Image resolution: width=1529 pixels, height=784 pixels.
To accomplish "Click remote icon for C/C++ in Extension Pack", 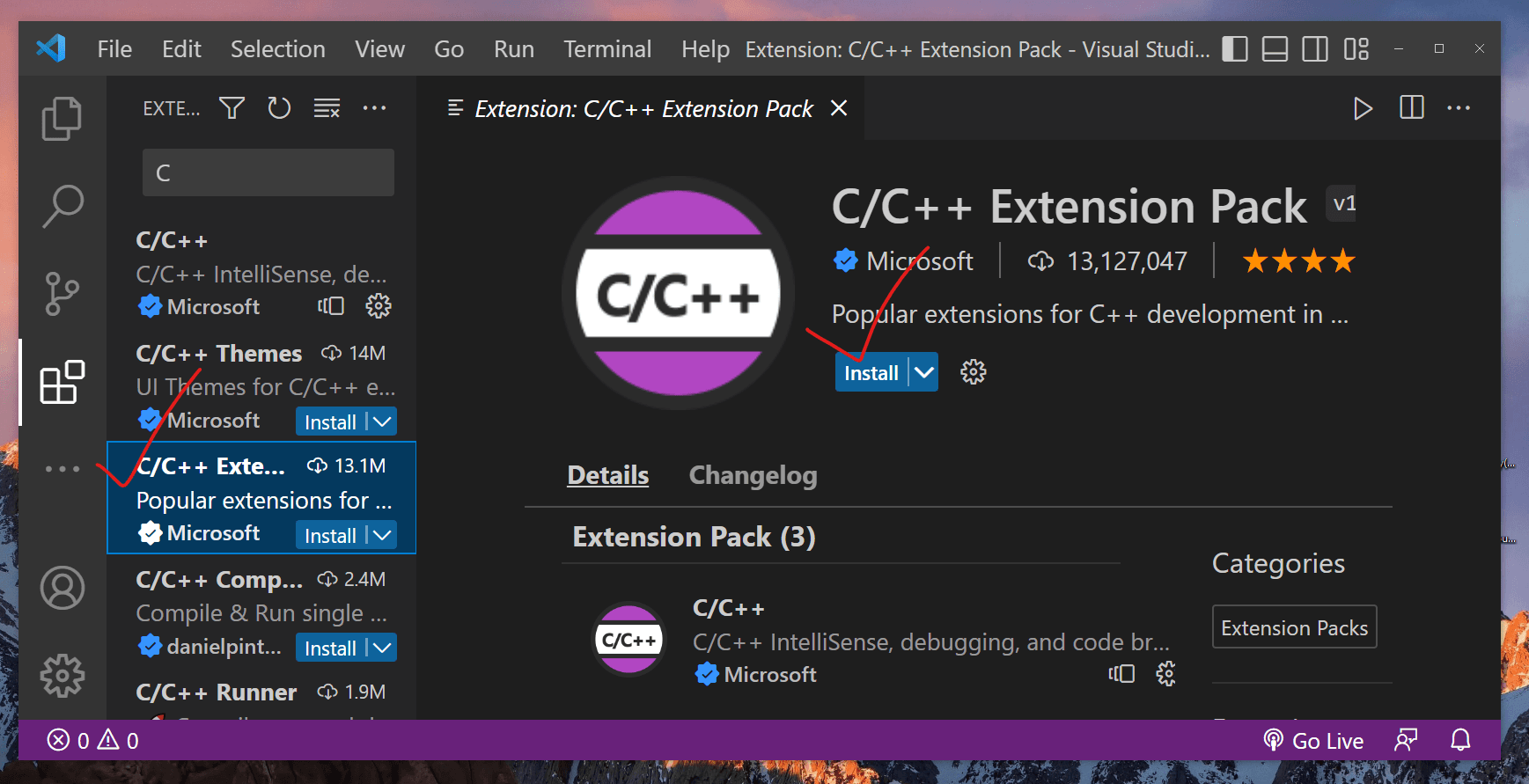I will tap(1121, 674).
